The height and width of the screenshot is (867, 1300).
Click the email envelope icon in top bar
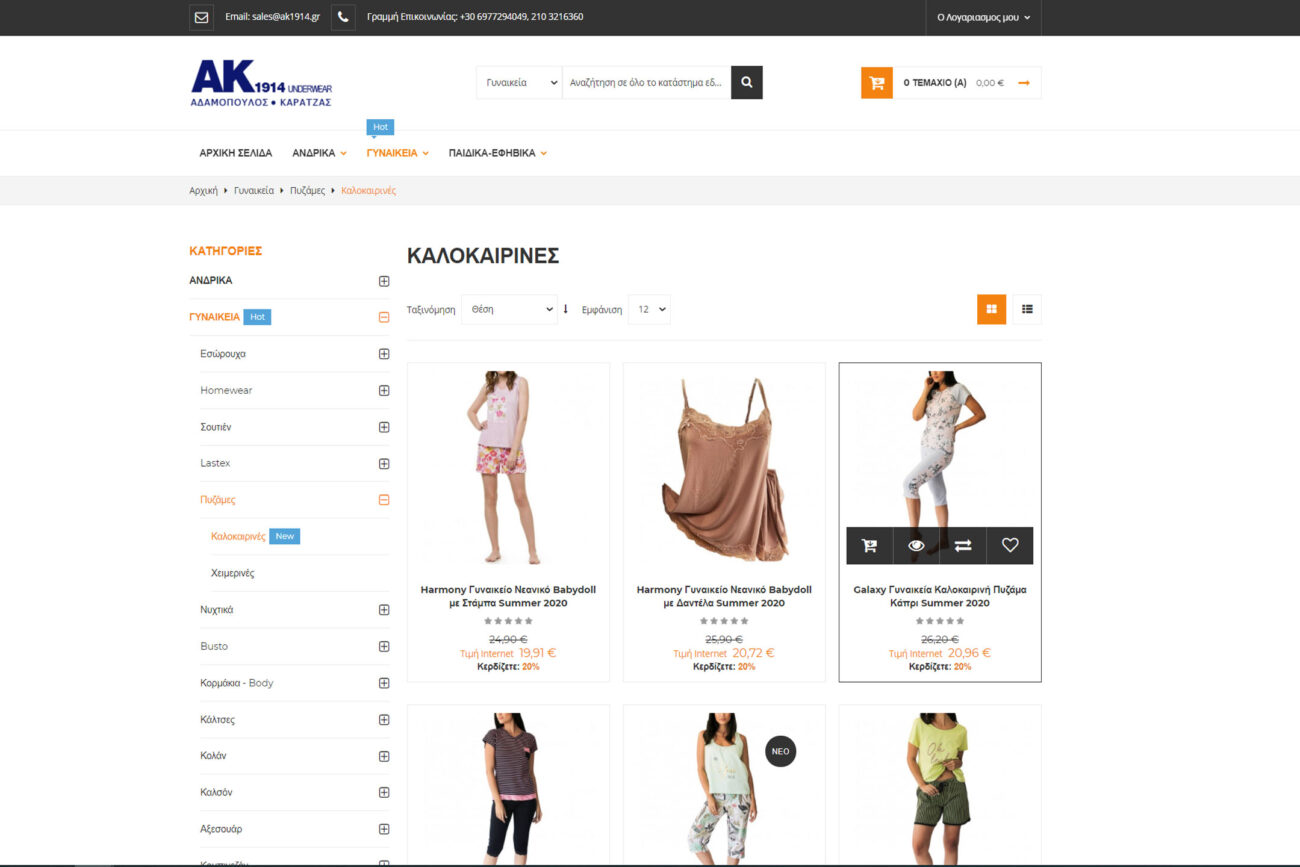point(202,17)
